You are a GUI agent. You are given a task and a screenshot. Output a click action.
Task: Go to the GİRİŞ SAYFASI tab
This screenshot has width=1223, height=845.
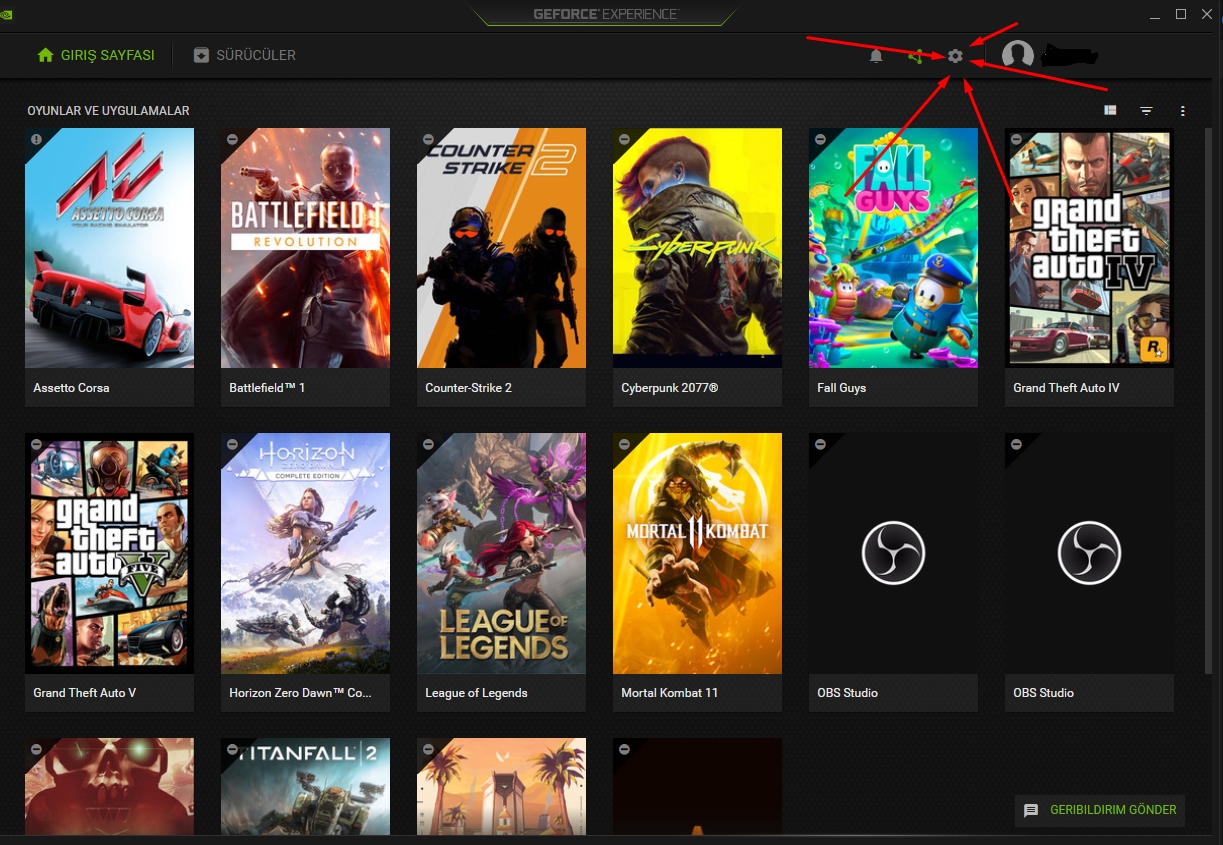[96, 55]
